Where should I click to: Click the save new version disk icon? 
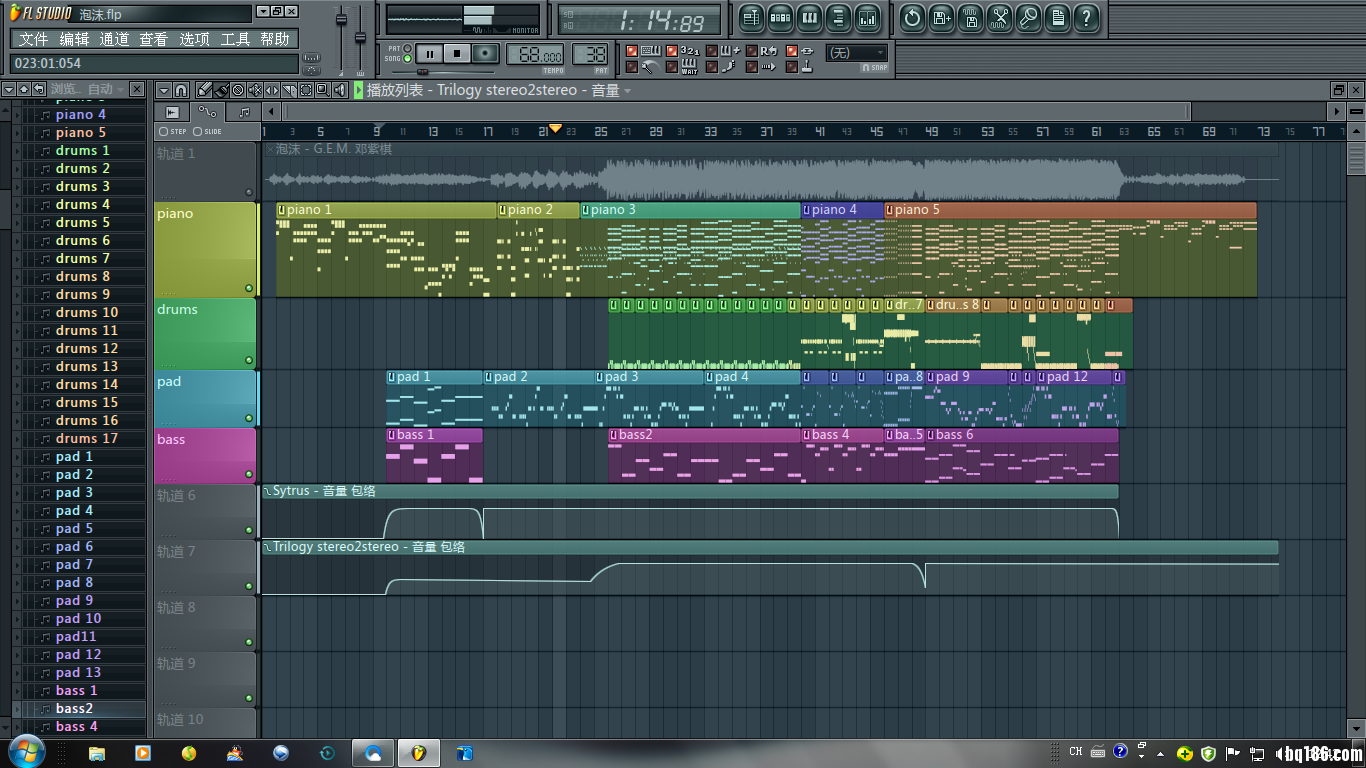pyautogui.click(x=941, y=18)
